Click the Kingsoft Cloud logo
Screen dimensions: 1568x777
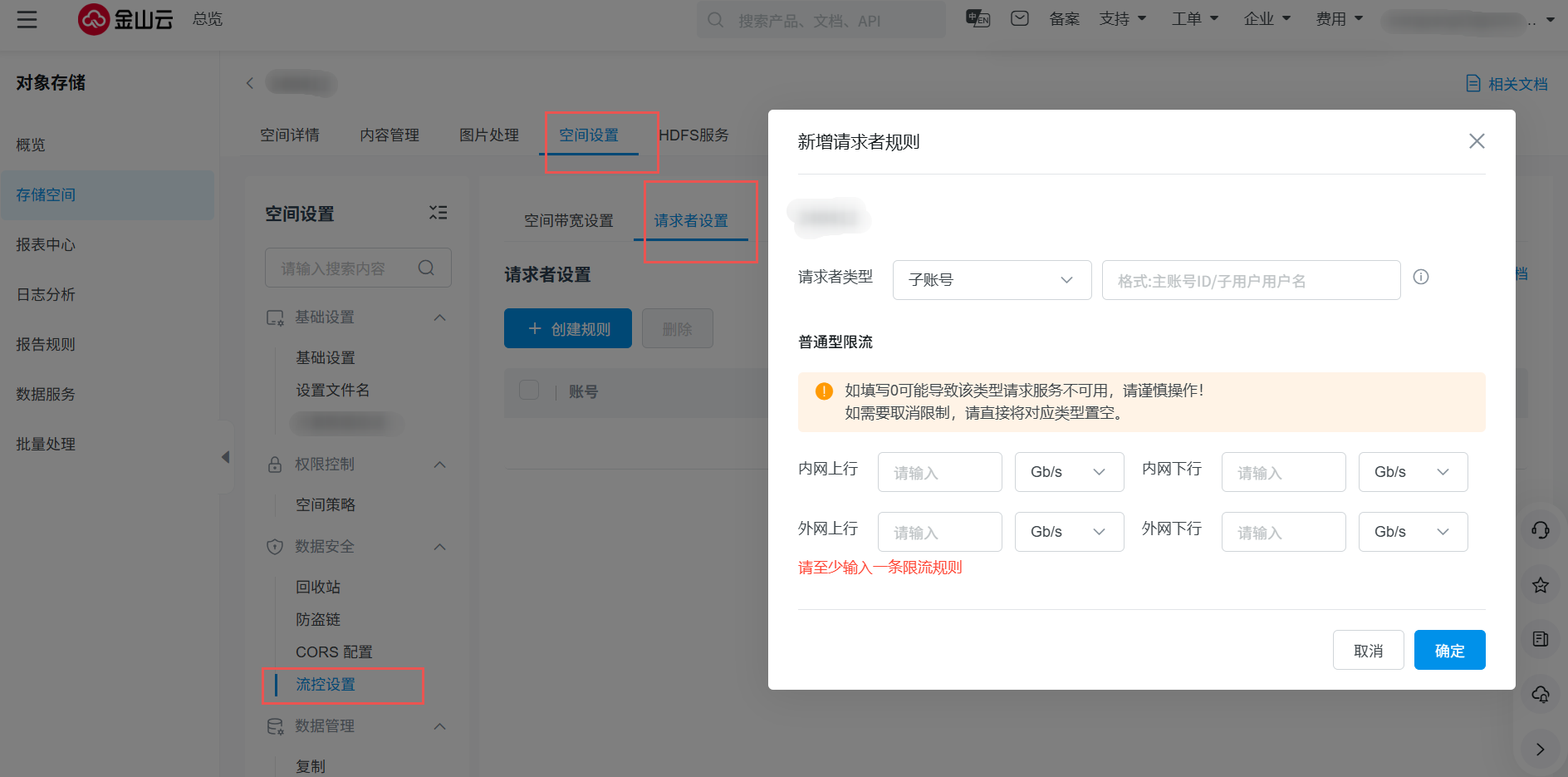click(x=126, y=19)
